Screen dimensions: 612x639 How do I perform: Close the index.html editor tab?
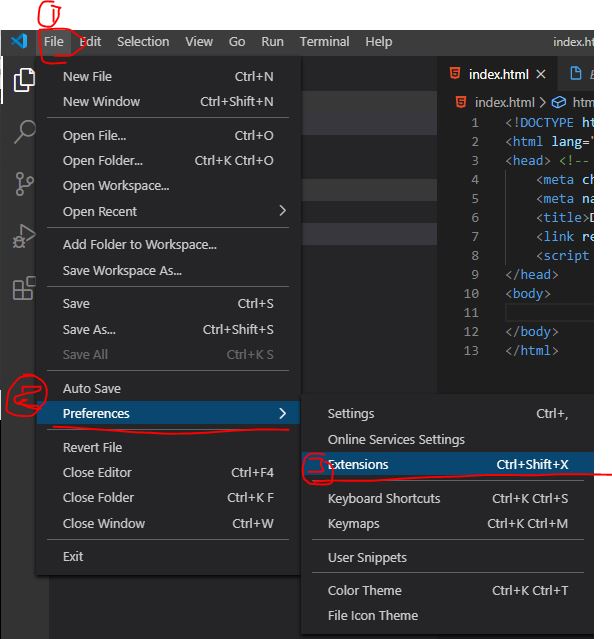click(541, 74)
